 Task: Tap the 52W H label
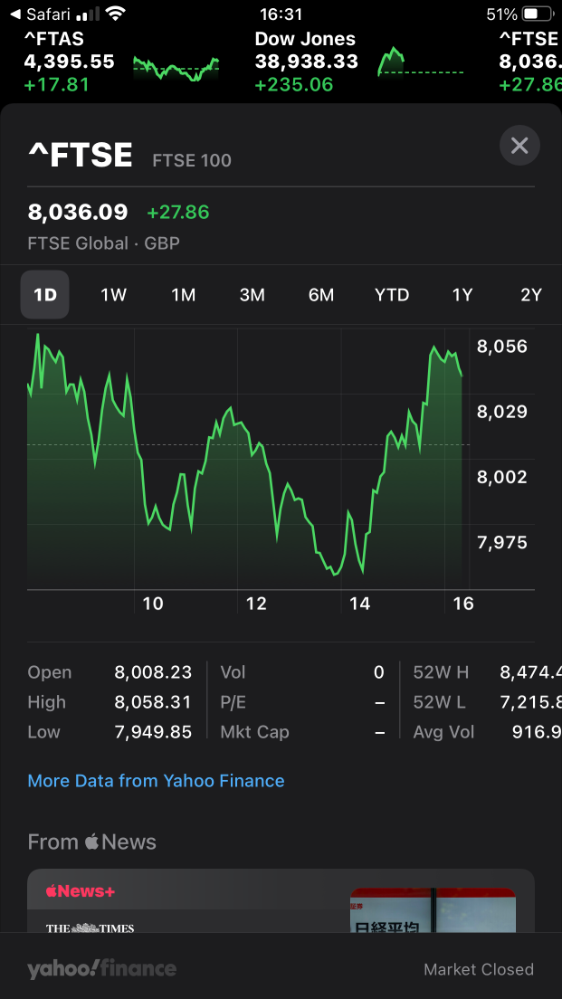[440, 672]
